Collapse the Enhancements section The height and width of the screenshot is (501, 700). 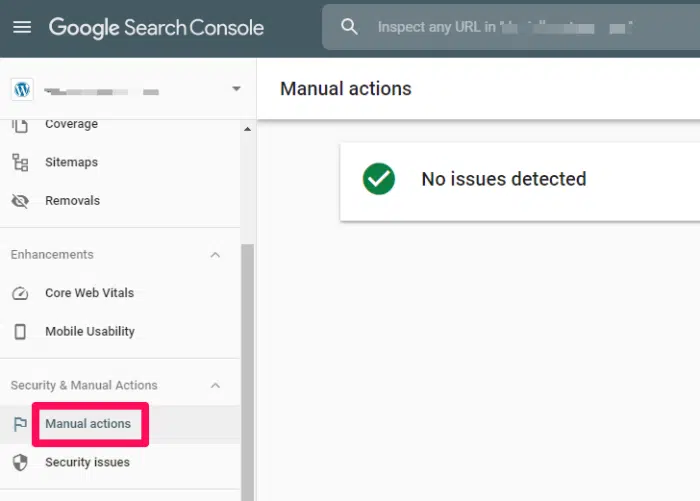pyautogui.click(x=215, y=255)
